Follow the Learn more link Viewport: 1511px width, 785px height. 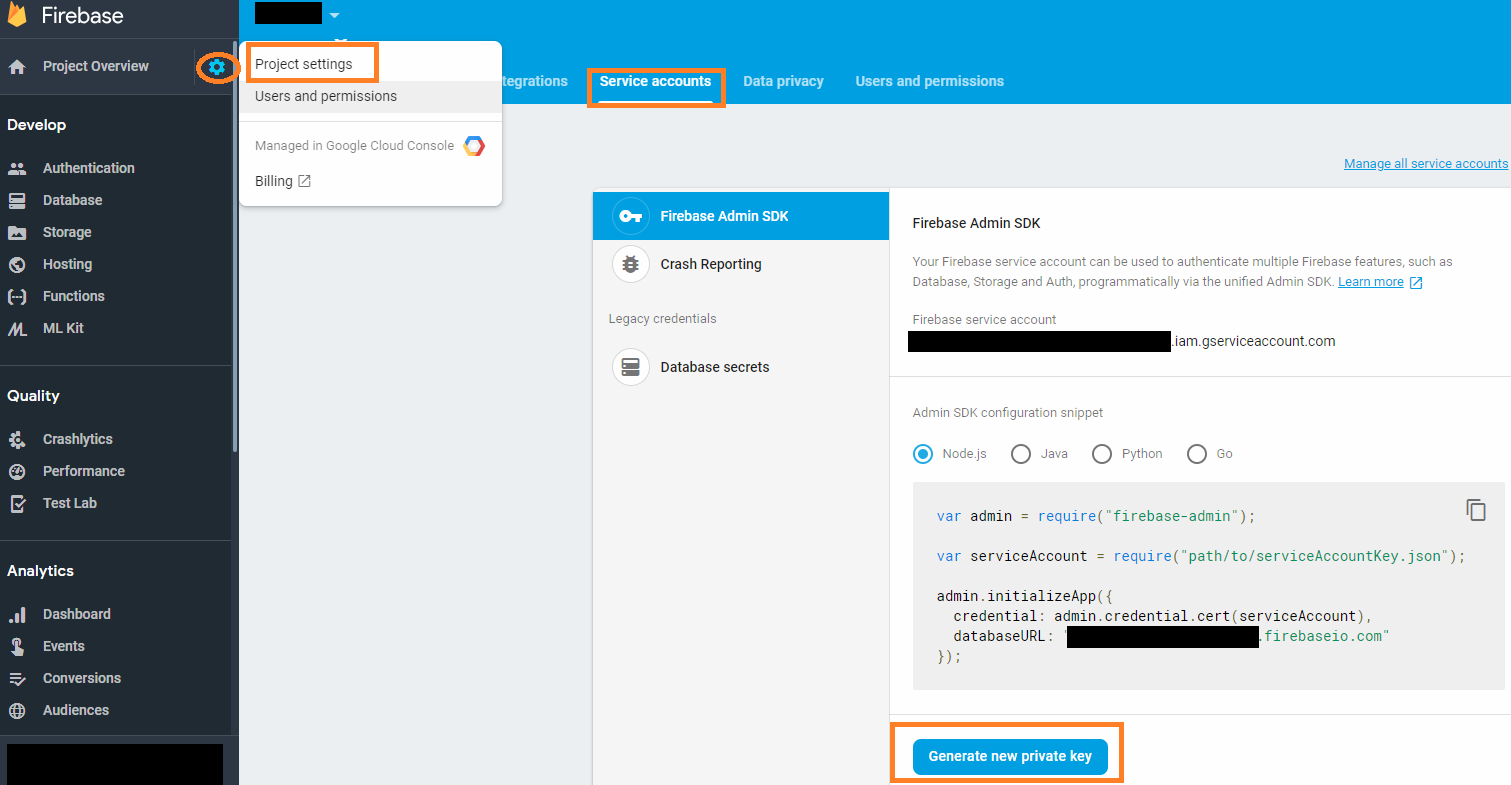[1370, 282]
